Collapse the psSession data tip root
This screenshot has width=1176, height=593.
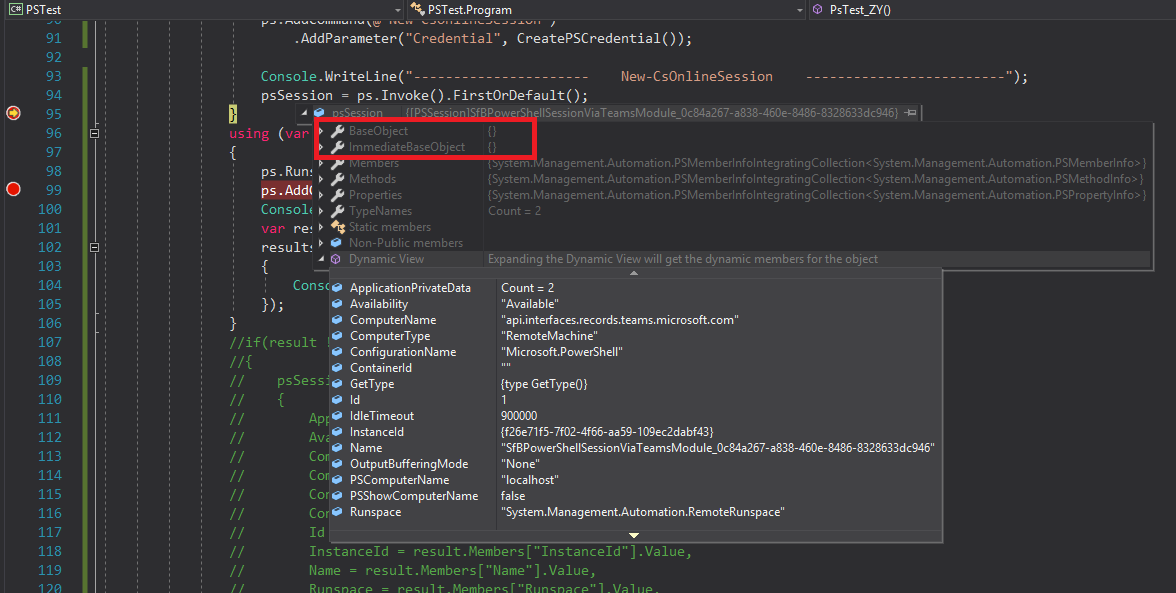click(304, 112)
